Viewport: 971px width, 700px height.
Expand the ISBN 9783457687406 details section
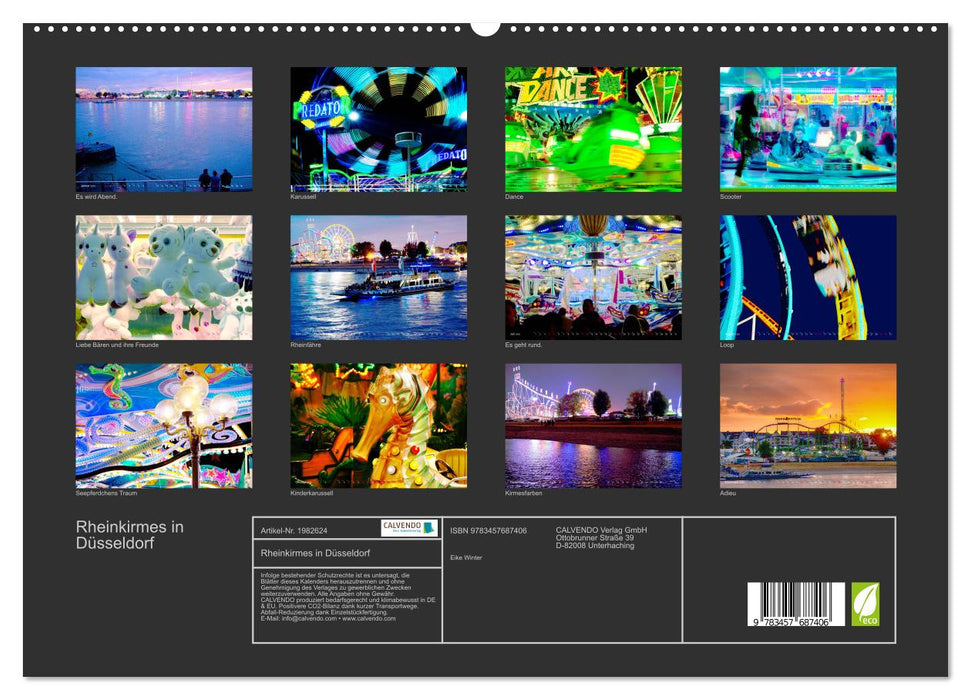pos(488,530)
